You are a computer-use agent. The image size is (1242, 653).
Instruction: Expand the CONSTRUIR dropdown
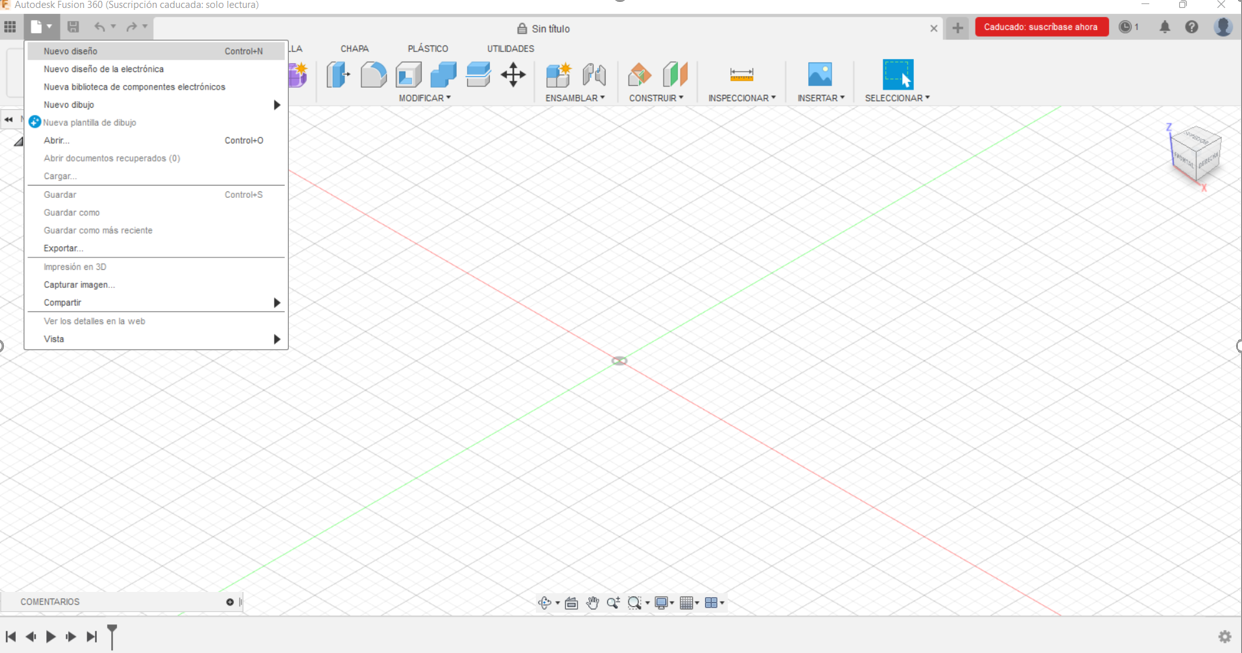(x=656, y=98)
